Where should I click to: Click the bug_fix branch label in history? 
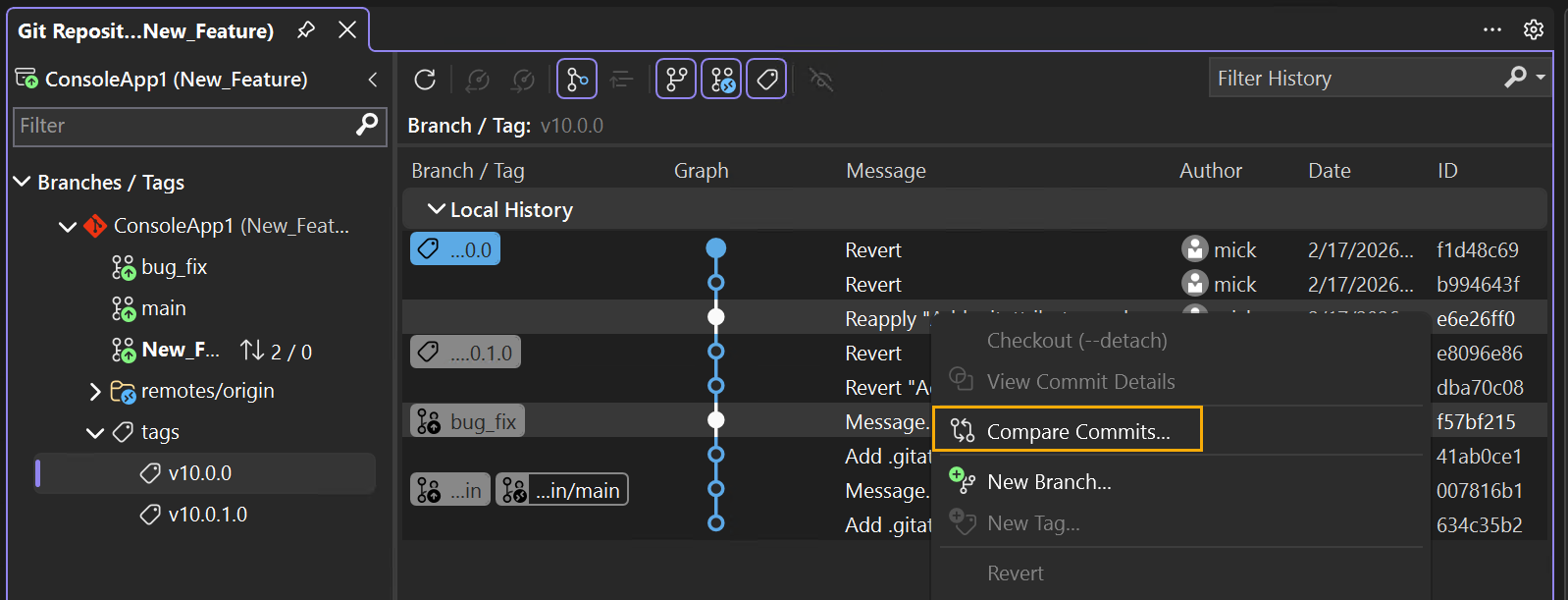[468, 421]
